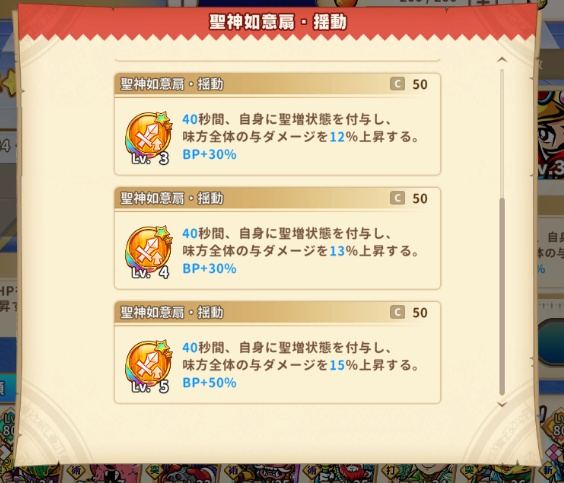Click the scroll-down arrow of the skill list
564x483 pixels.
502,405
